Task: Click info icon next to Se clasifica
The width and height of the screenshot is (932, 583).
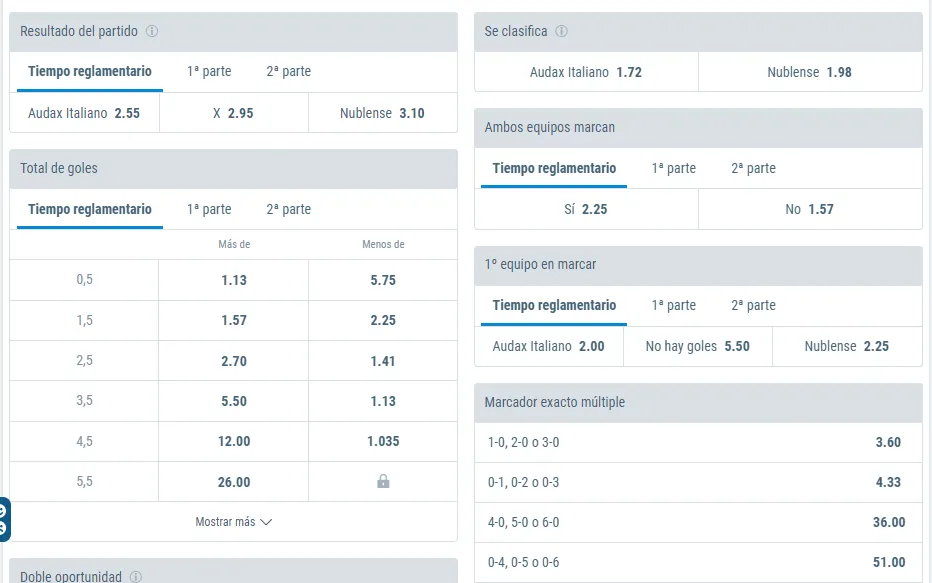Action: (561, 31)
